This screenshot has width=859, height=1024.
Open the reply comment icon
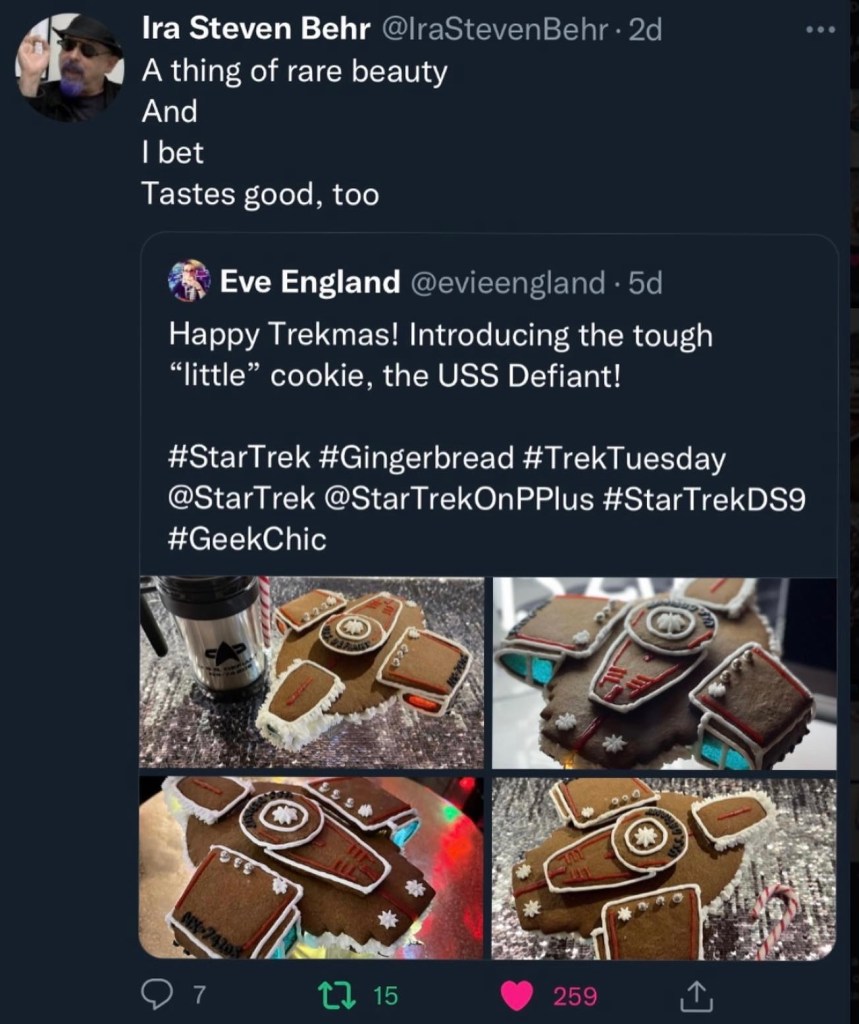[x=158, y=994]
